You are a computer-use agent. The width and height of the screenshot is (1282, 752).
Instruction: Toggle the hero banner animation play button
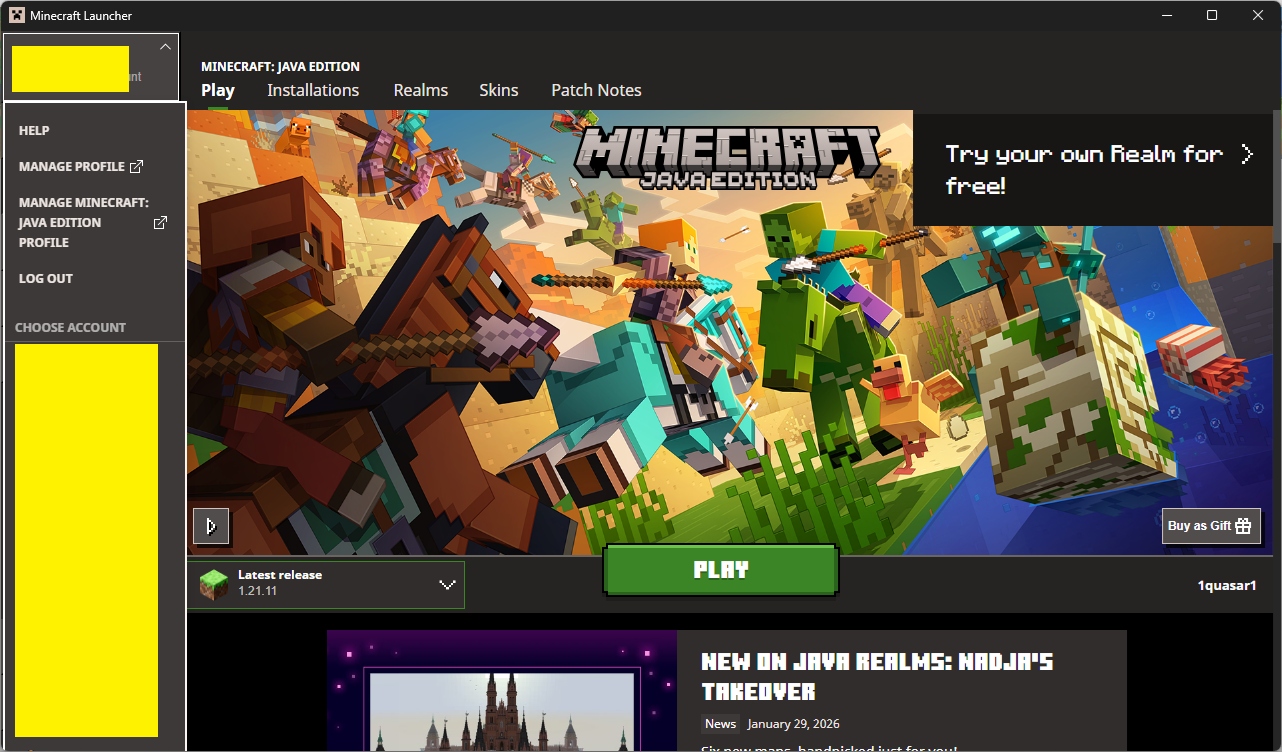[x=211, y=526]
